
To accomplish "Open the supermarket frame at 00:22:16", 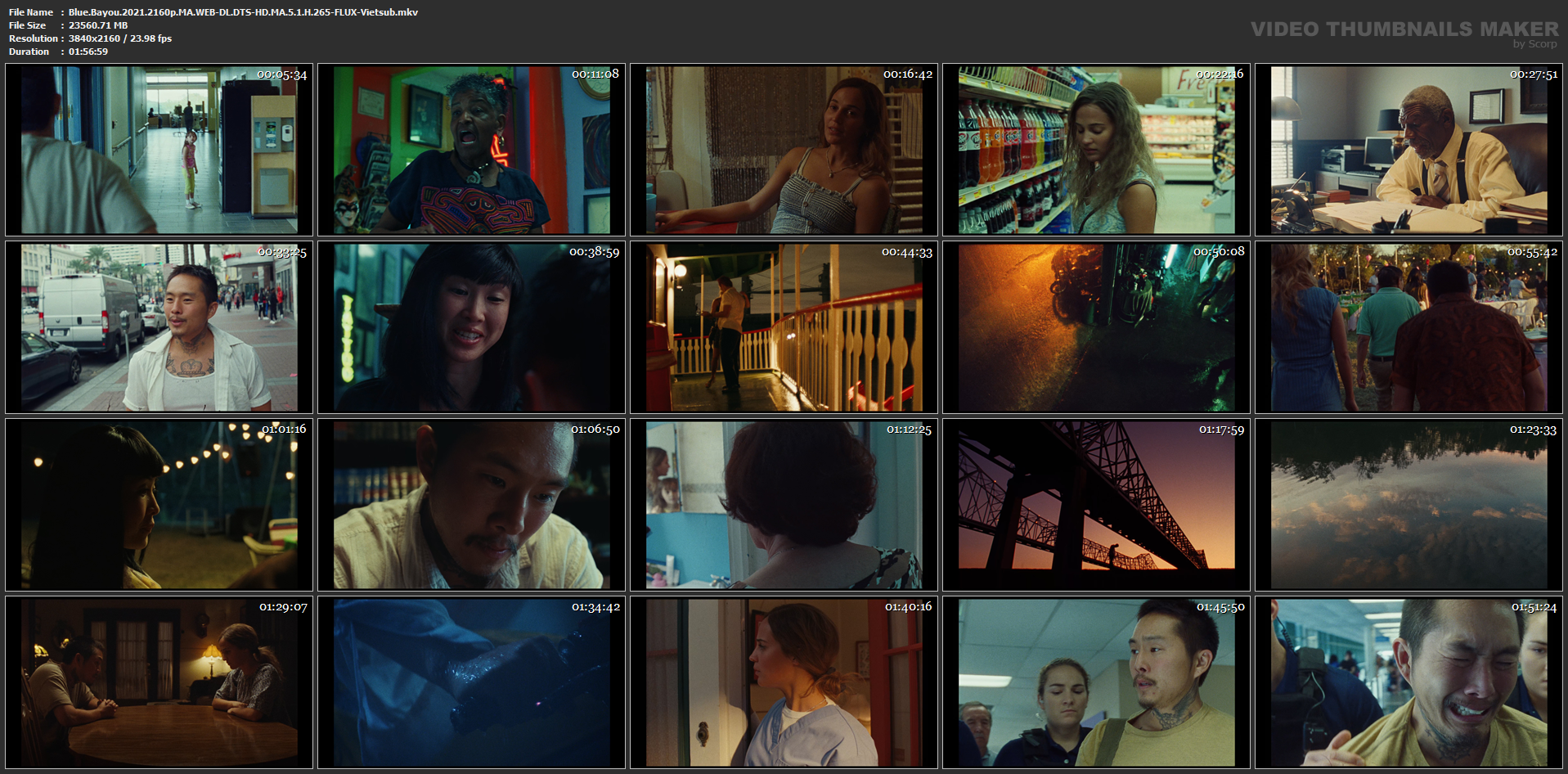I will 1097,151.
